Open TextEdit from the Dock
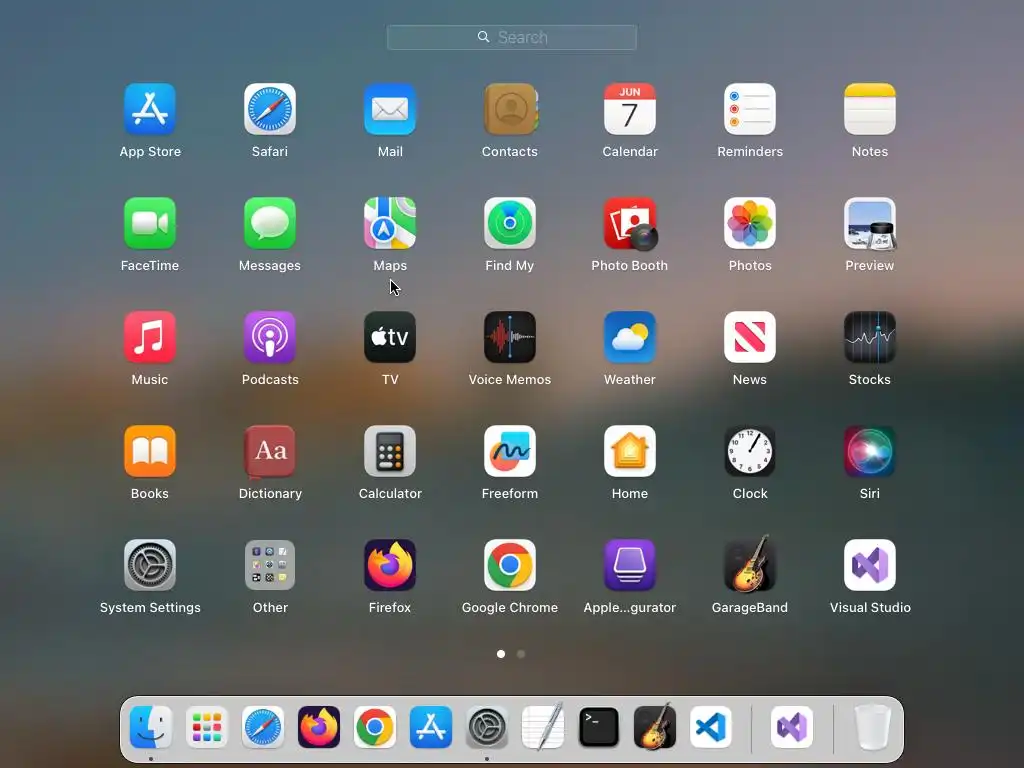 click(x=543, y=726)
